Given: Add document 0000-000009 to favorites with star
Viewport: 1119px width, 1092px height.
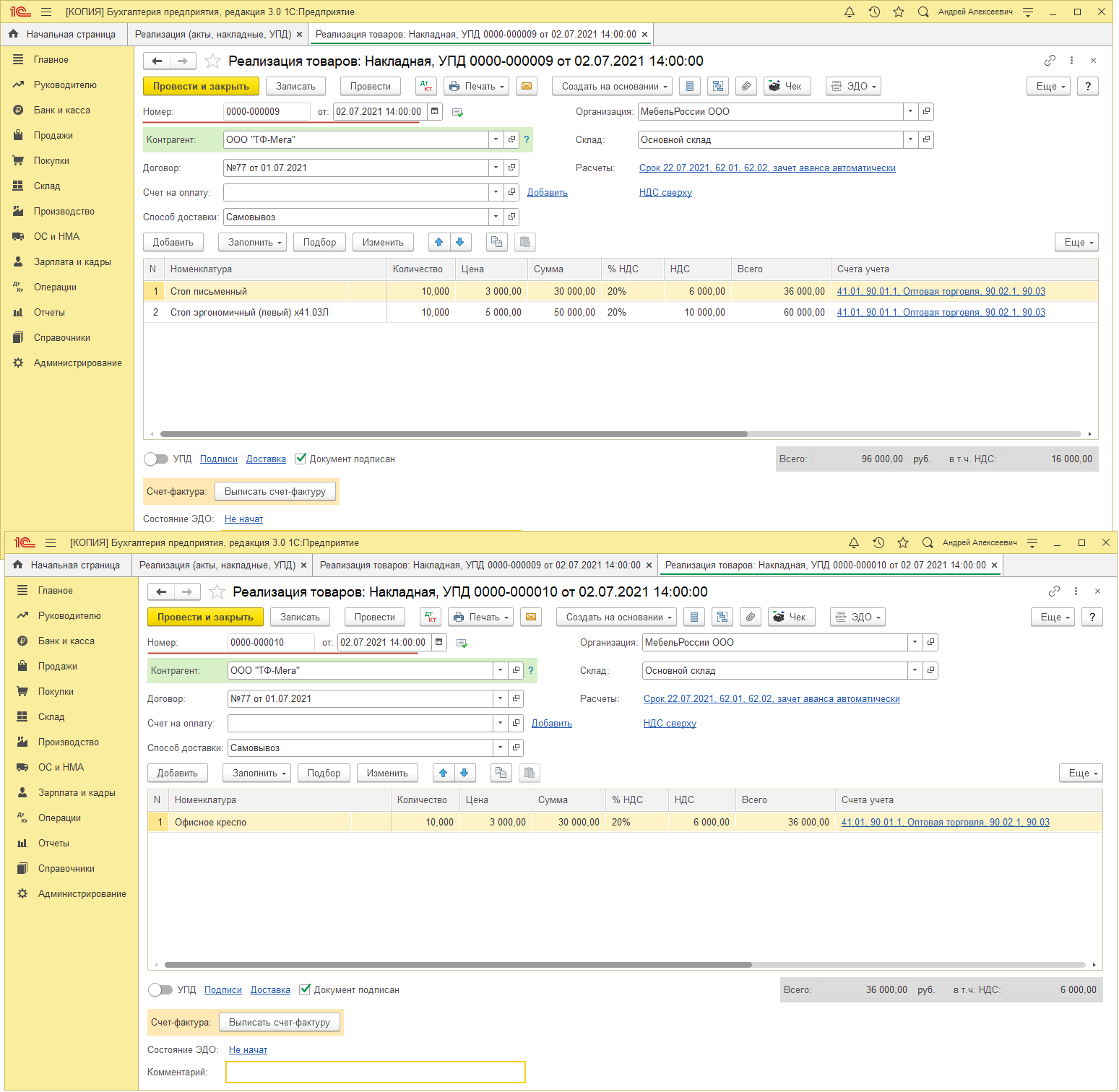Looking at the screenshot, I should [x=212, y=61].
